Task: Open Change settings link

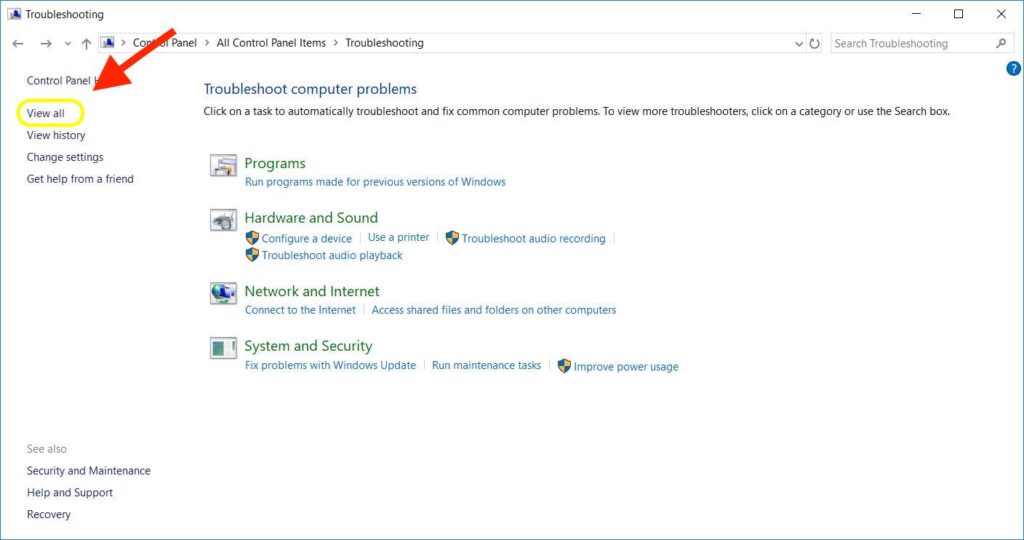Action: 65,157
